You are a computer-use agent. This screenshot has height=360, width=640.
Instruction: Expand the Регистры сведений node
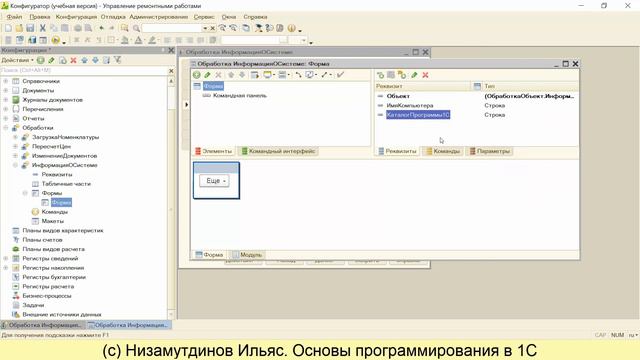point(6,258)
